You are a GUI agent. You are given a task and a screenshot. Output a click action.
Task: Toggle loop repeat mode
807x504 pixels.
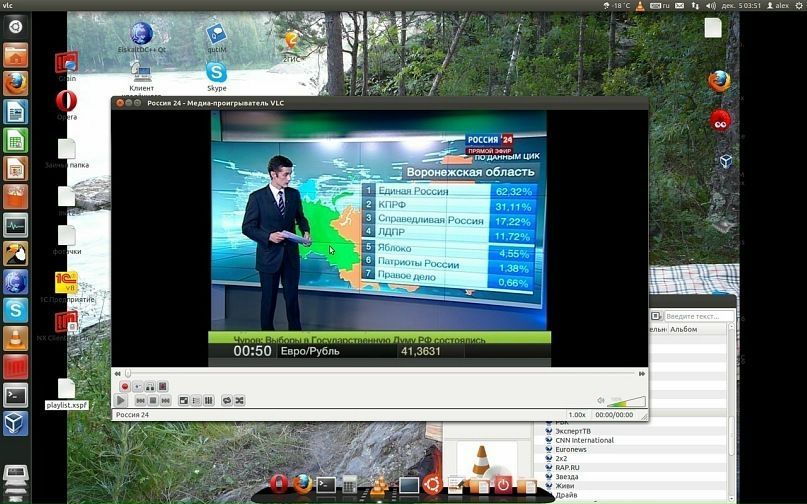(x=227, y=401)
